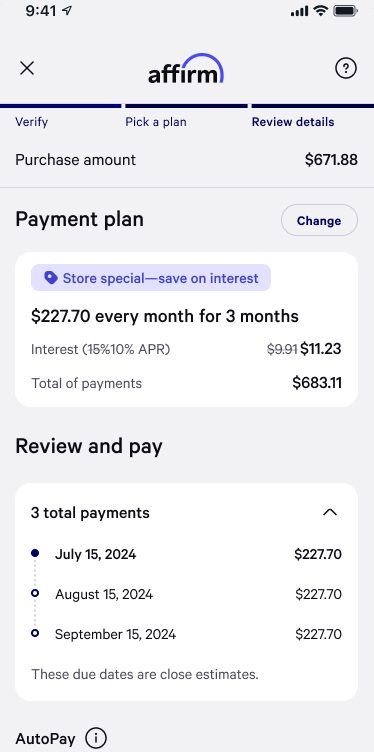Tap the cellular signal bars icon
The image size is (374, 752).
[299, 12]
